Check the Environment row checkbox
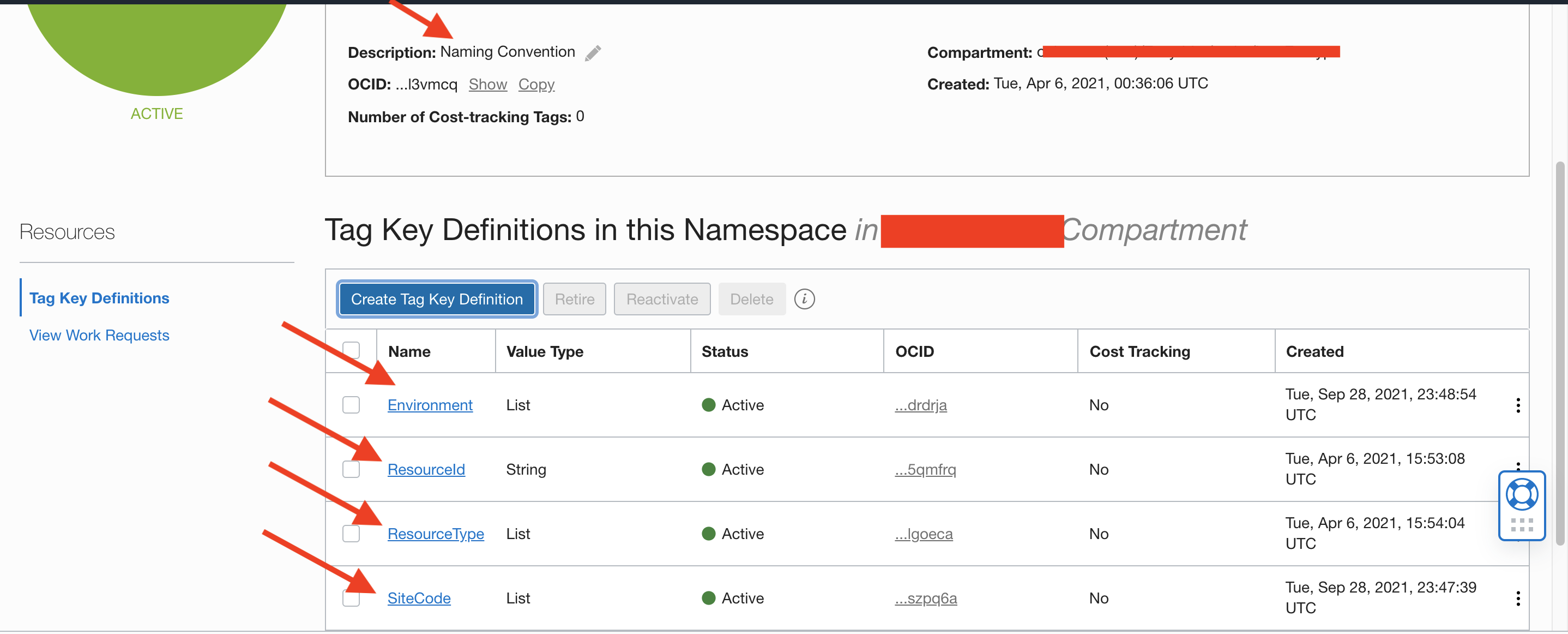The height and width of the screenshot is (634, 1568). pos(351,405)
